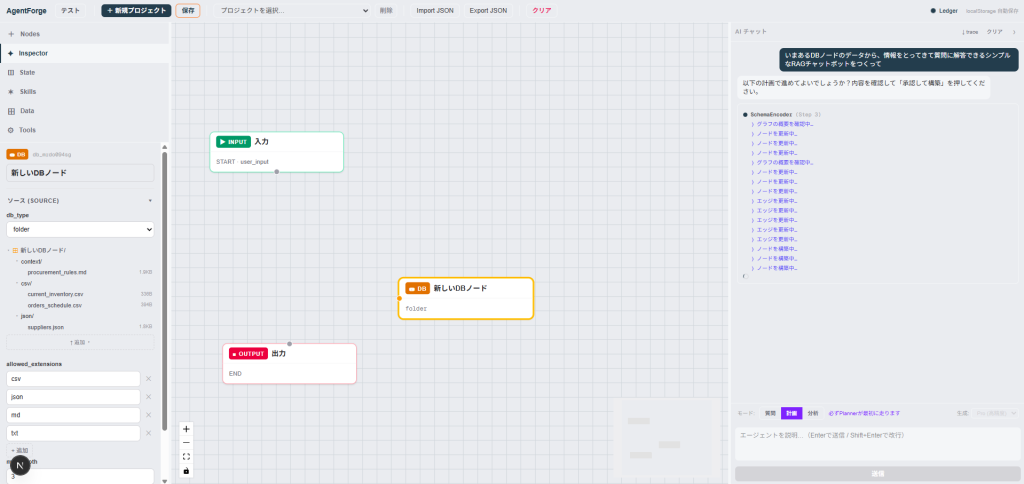Open the プロジェクトを選択 project dropdown
This screenshot has width=1024, height=484.
click(x=293, y=10)
